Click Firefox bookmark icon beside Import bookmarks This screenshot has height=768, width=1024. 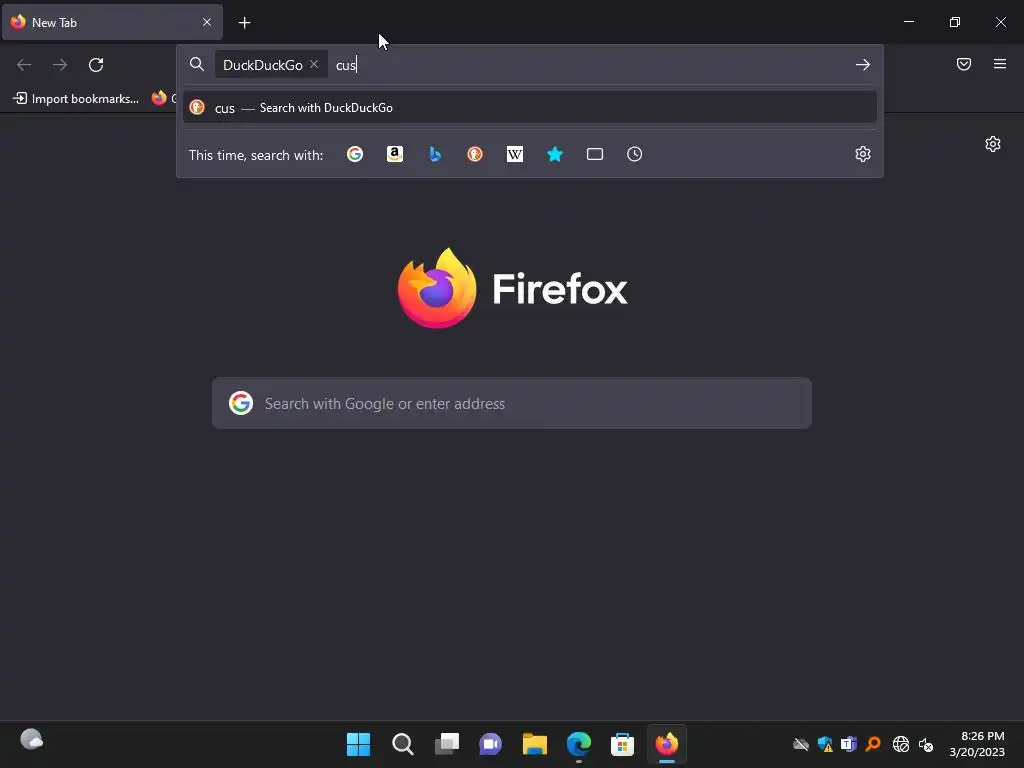(x=159, y=98)
